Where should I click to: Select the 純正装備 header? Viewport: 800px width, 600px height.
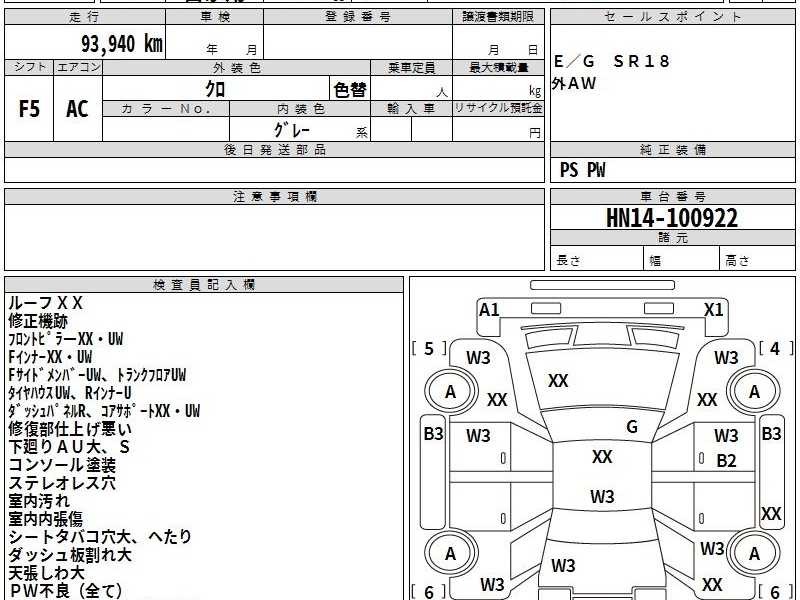coord(672,149)
